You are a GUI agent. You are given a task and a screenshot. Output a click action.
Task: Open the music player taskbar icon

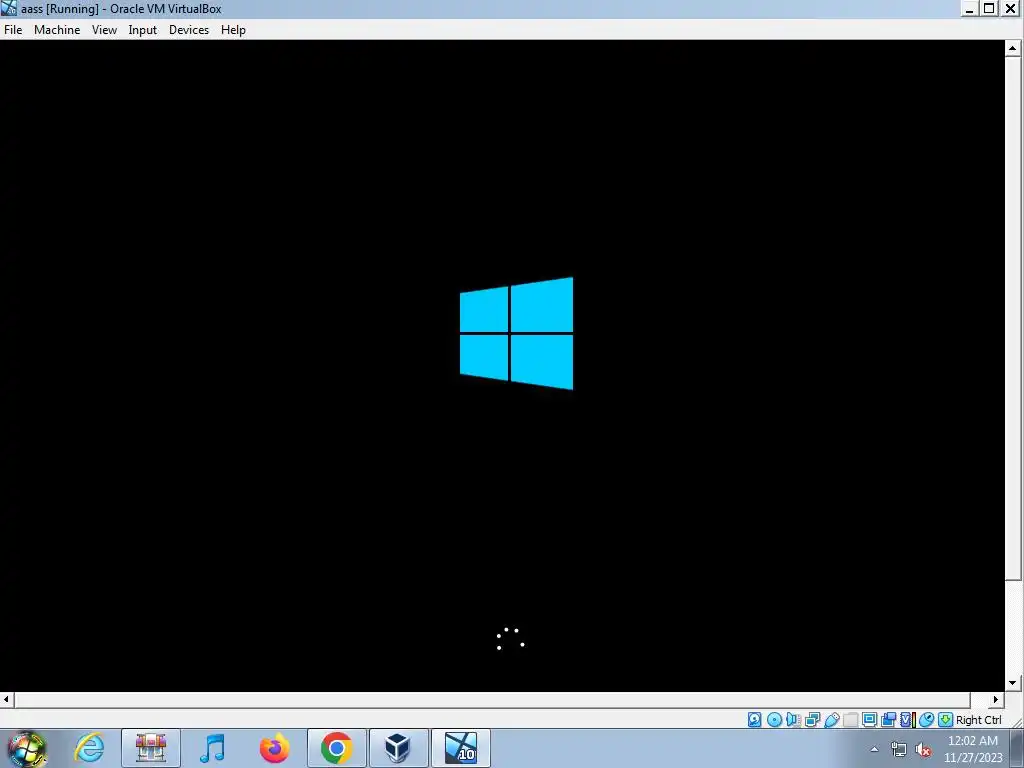click(212, 748)
